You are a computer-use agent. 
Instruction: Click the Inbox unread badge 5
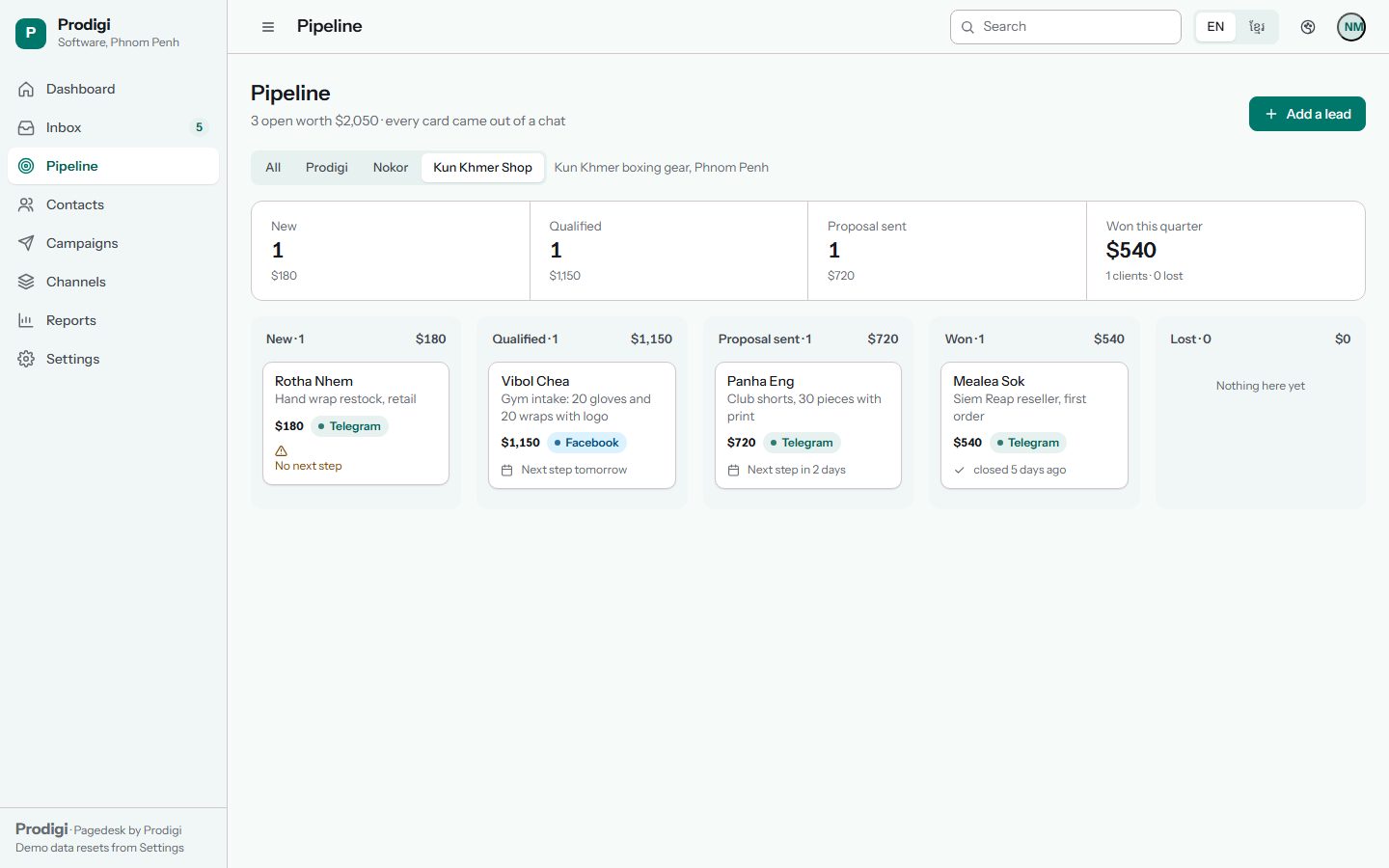point(199,127)
